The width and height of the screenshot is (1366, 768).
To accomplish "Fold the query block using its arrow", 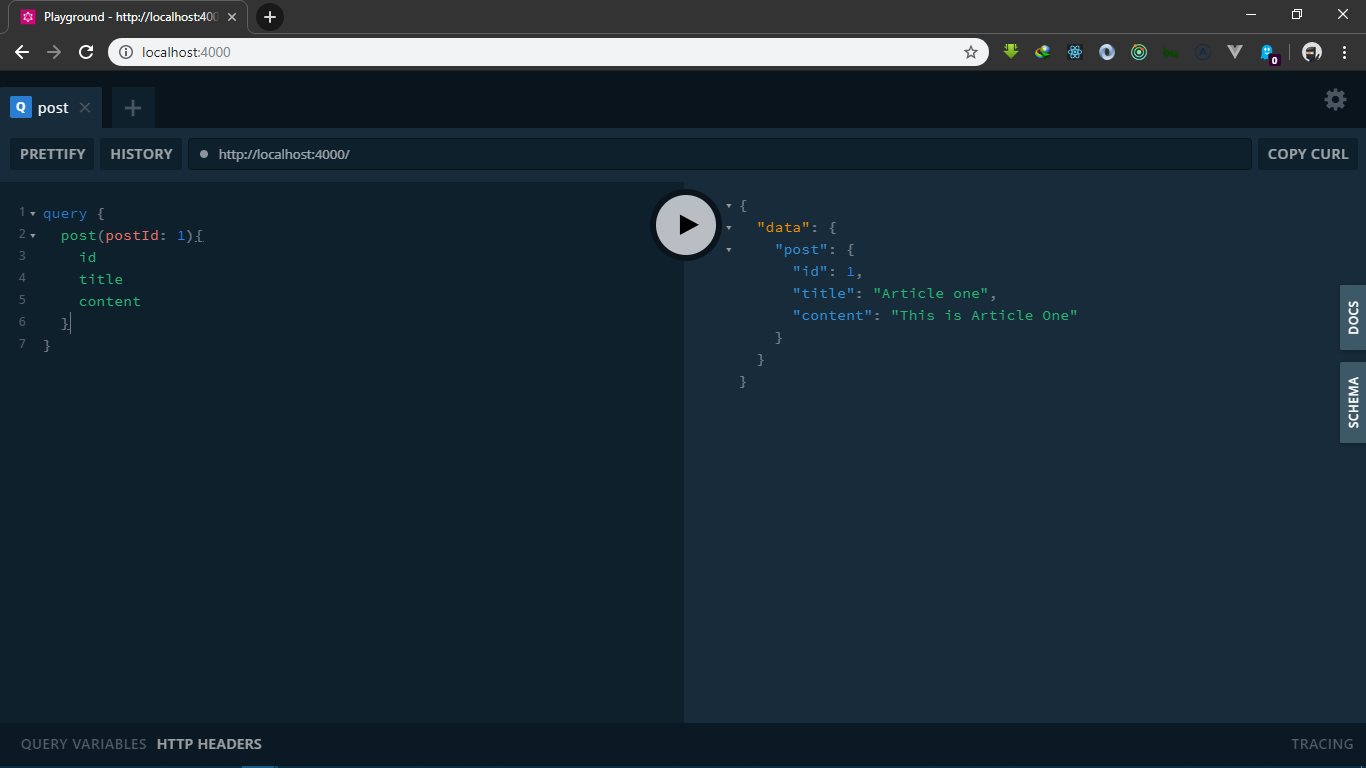I will pos(32,213).
